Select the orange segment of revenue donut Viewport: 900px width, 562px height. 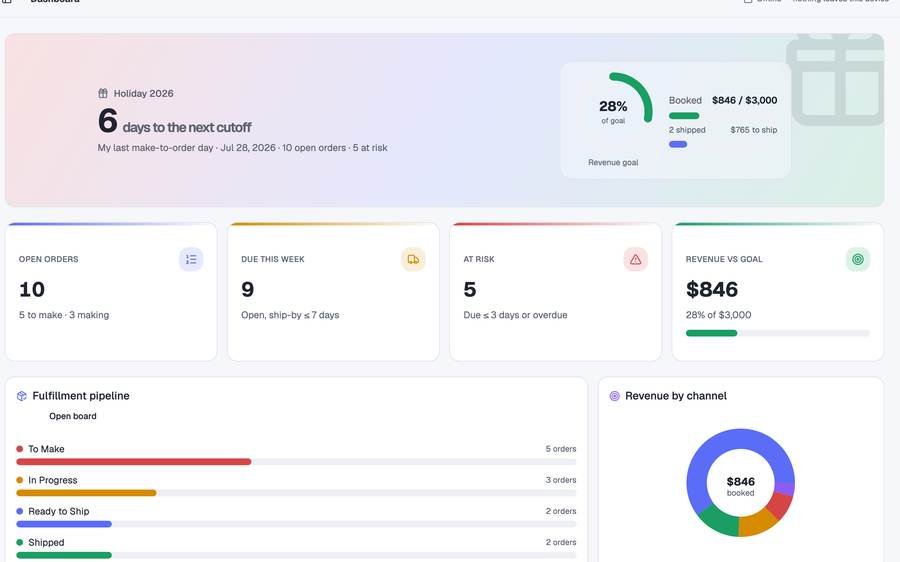click(756, 521)
